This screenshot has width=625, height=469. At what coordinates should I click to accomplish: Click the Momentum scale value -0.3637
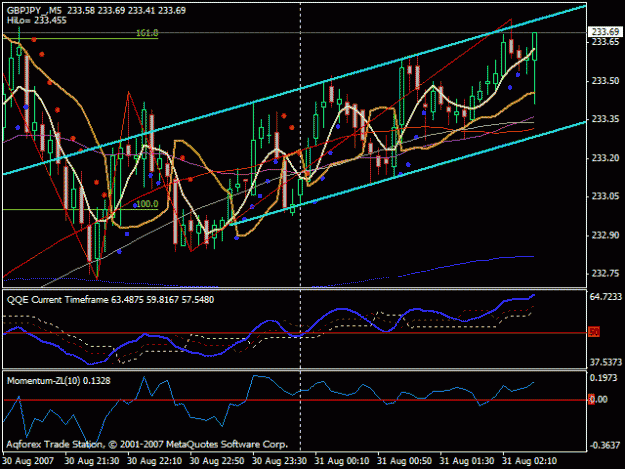[x=604, y=445]
